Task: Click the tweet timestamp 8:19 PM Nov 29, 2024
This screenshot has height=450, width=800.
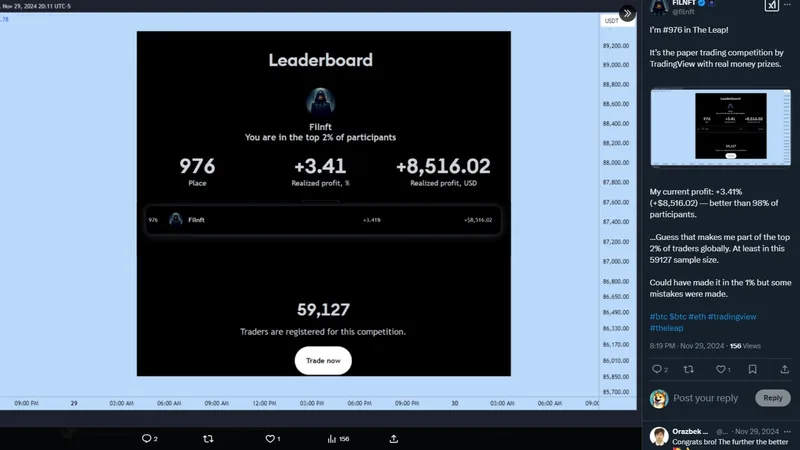Action: point(687,345)
